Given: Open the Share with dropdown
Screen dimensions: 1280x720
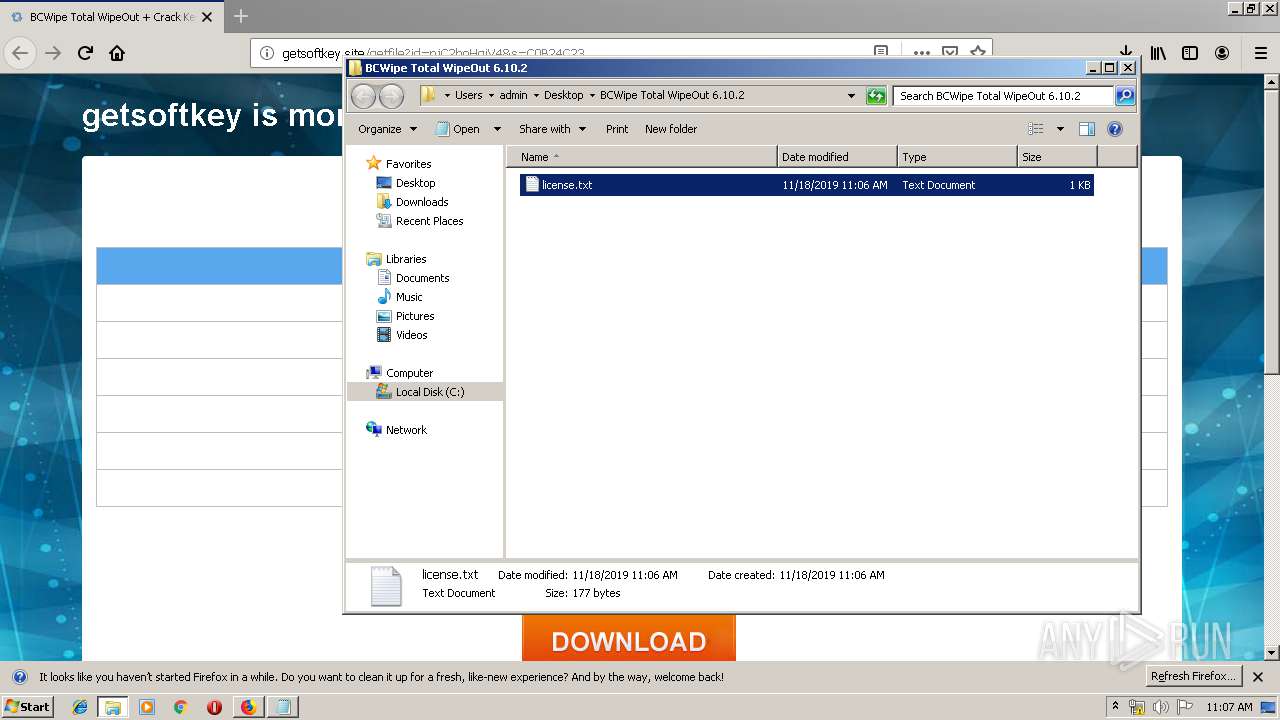Looking at the screenshot, I should coord(552,129).
